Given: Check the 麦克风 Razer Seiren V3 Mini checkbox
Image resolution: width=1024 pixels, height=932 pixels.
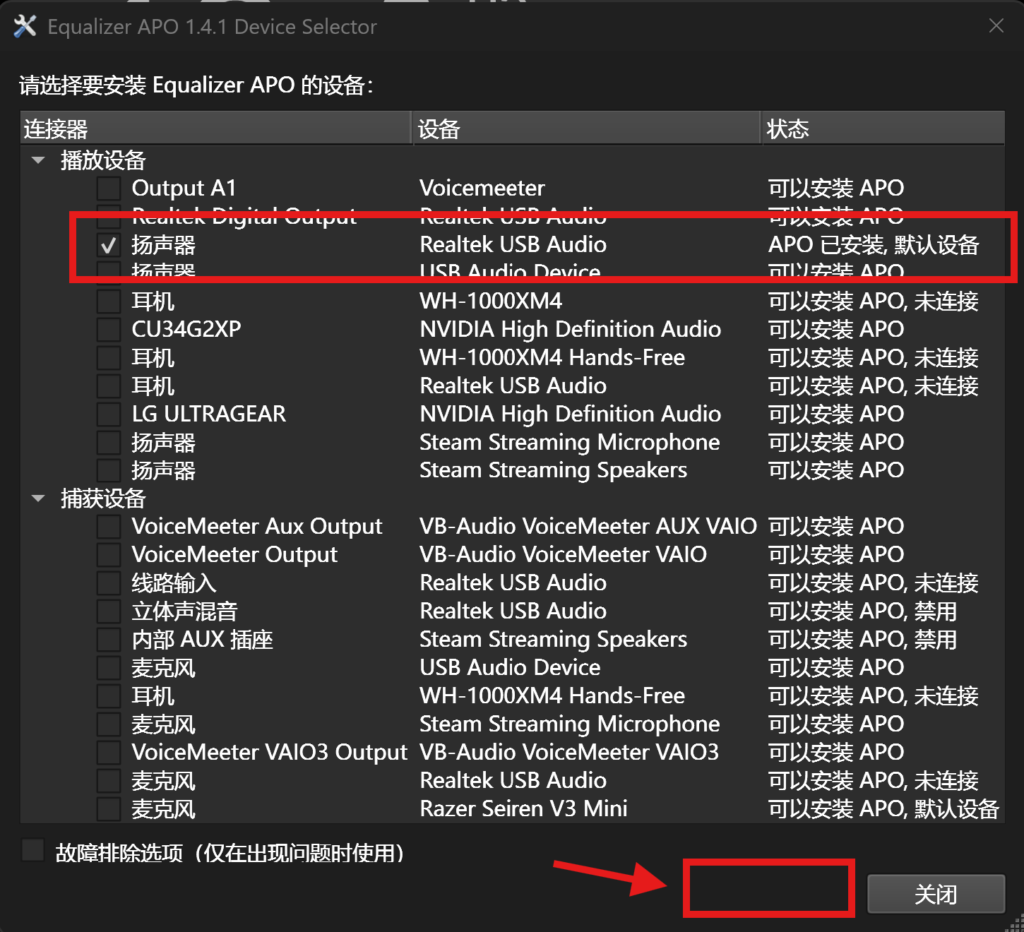Looking at the screenshot, I should pos(108,809).
